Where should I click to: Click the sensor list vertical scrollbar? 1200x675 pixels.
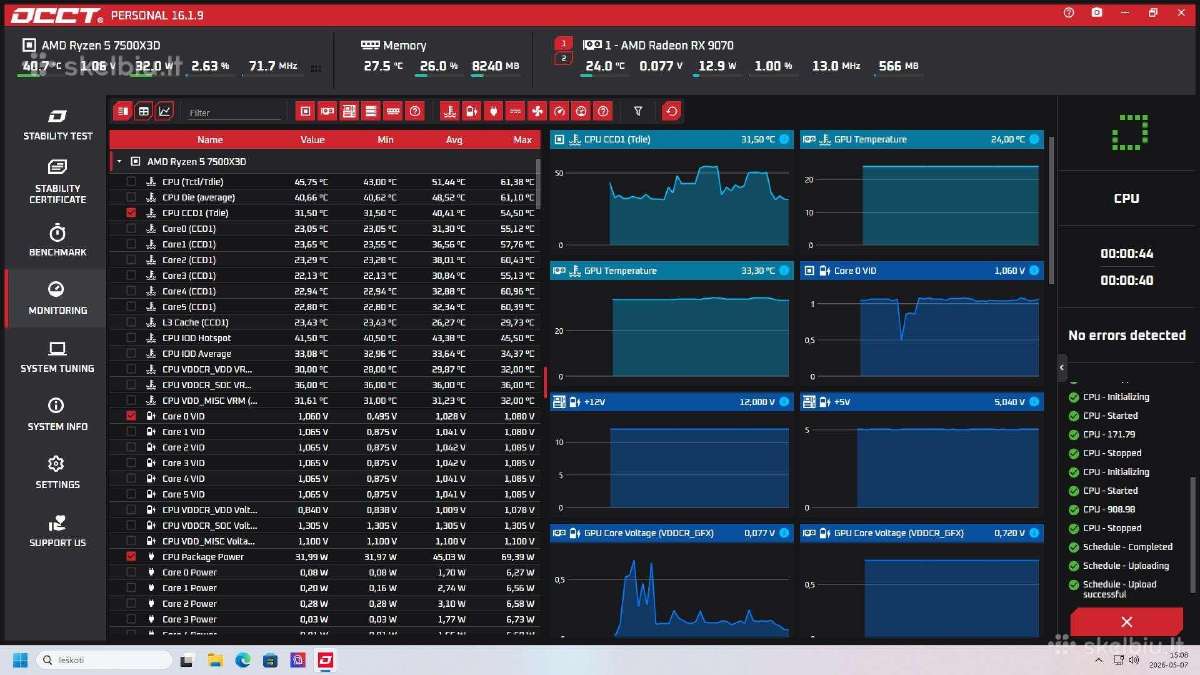point(539,185)
